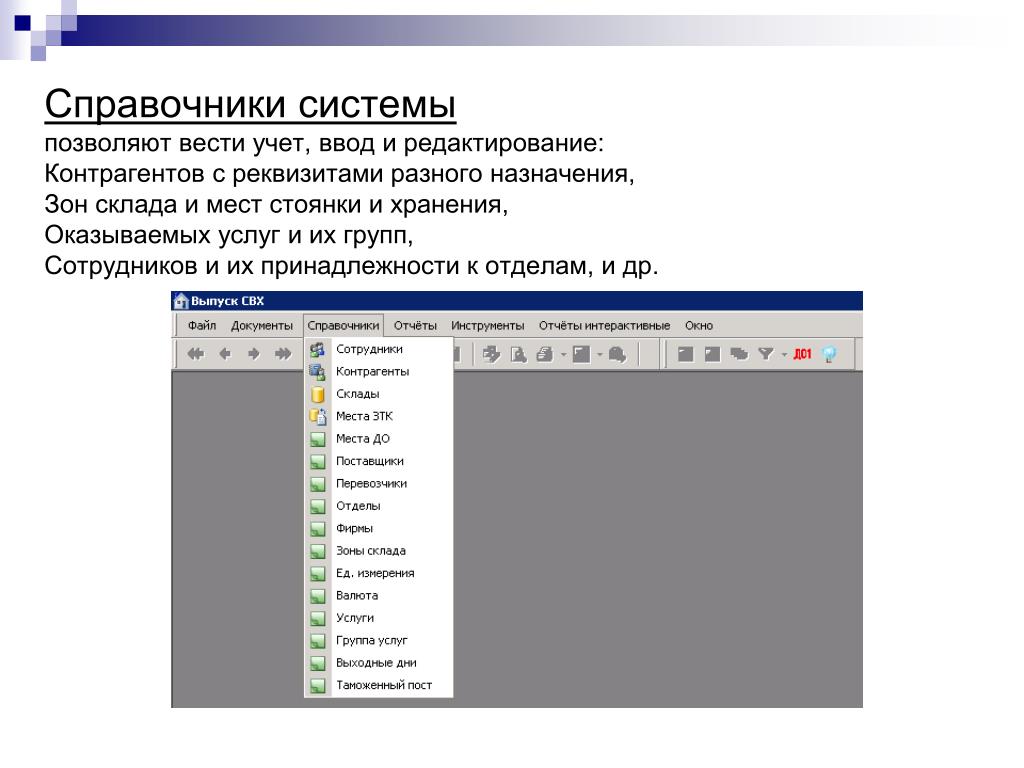Open the Перевозчики directory

point(379,483)
